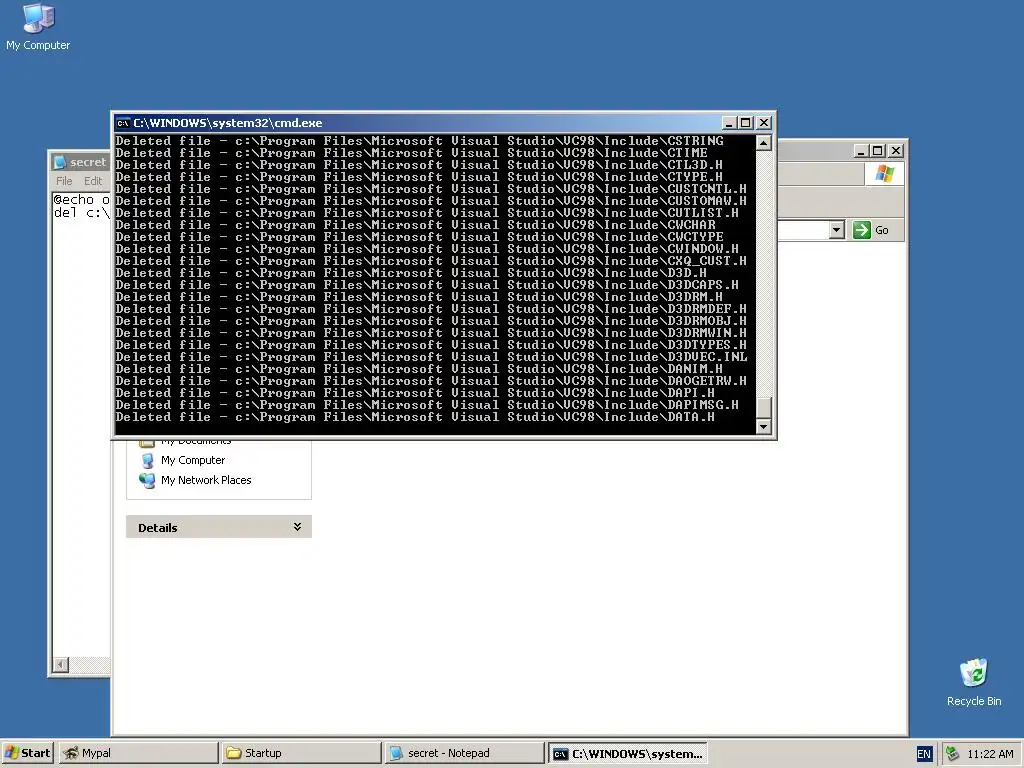The width and height of the screenshot is (1024, 768).
Task: Switch to Startup folder taskbar button
Action: [301, 753]
